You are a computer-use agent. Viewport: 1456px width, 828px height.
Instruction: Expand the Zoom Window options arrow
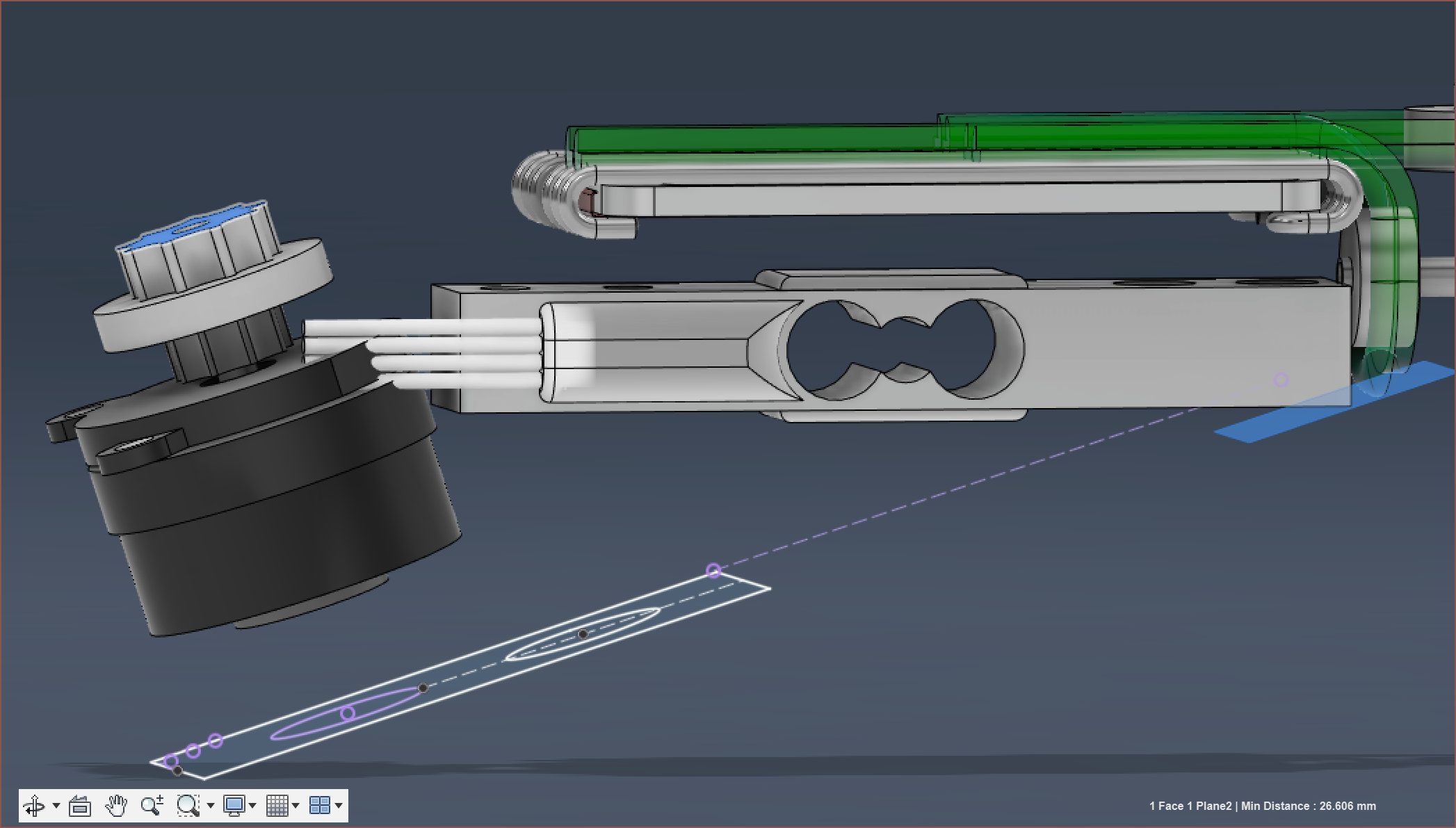point(211,806)
